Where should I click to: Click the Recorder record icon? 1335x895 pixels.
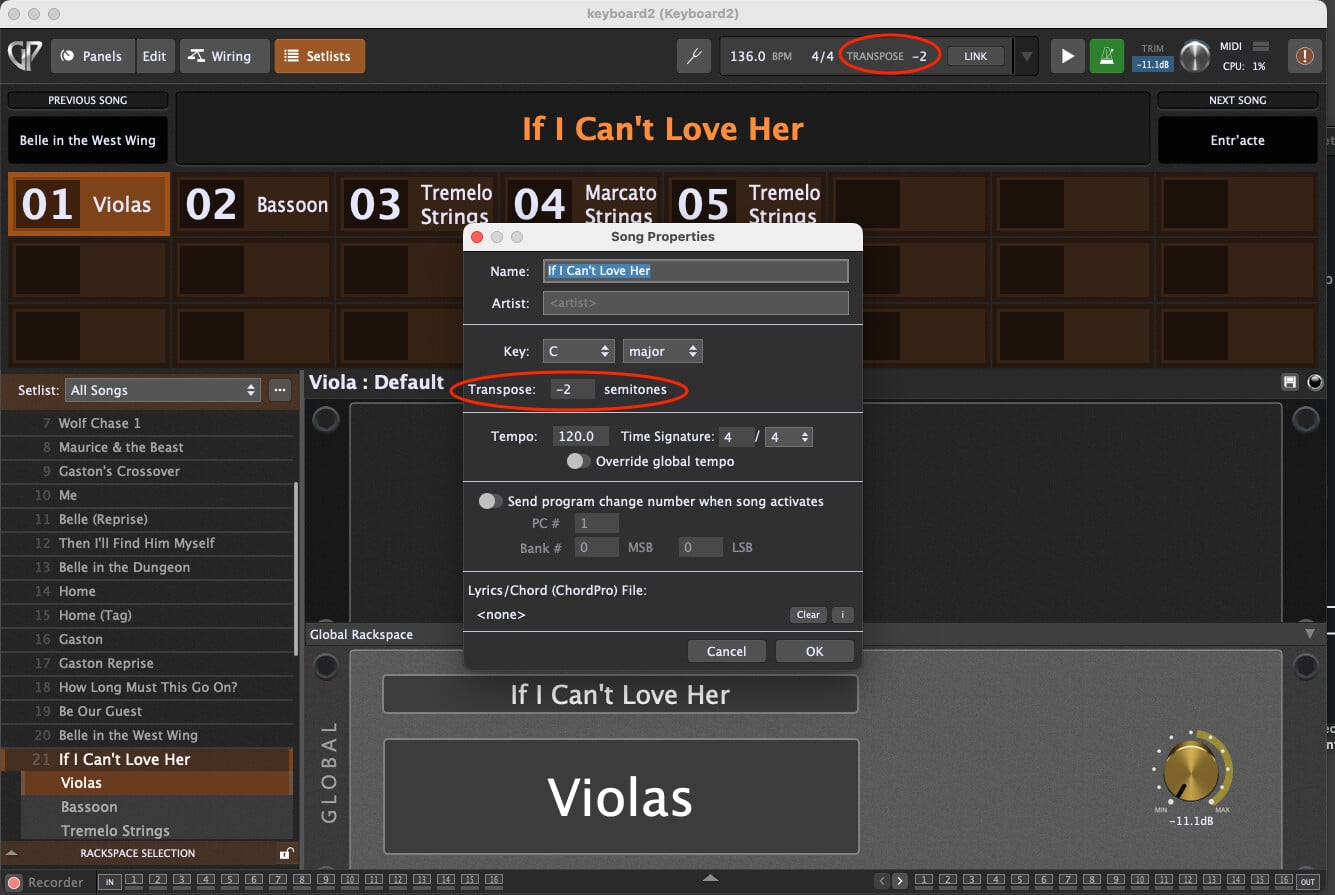pyautogui.click(x=14, y=882)
